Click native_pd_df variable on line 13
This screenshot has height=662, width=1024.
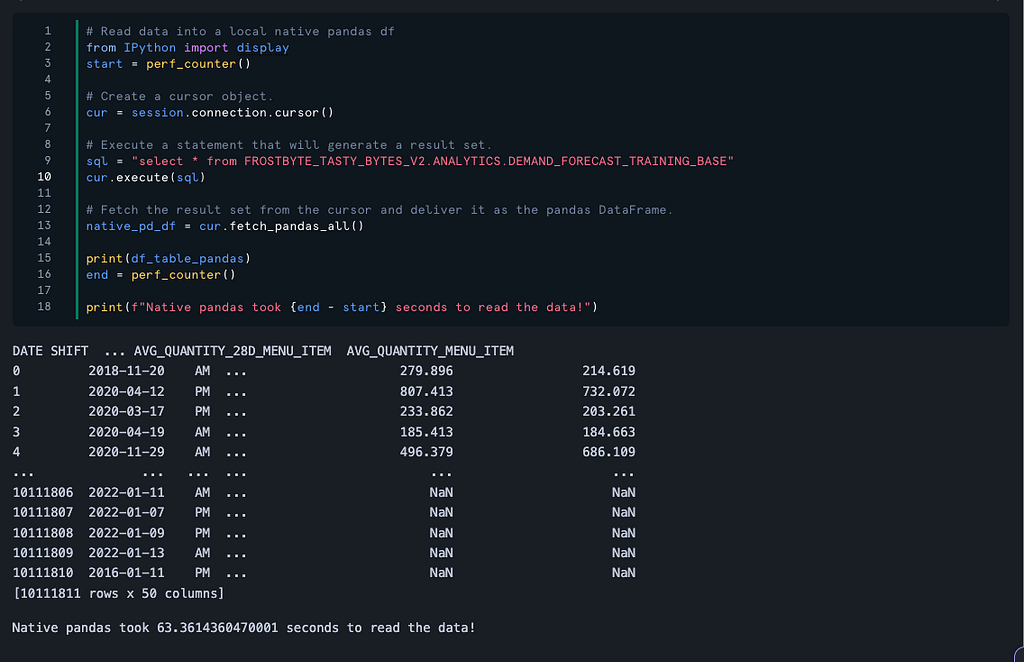(x=131, y=226)
